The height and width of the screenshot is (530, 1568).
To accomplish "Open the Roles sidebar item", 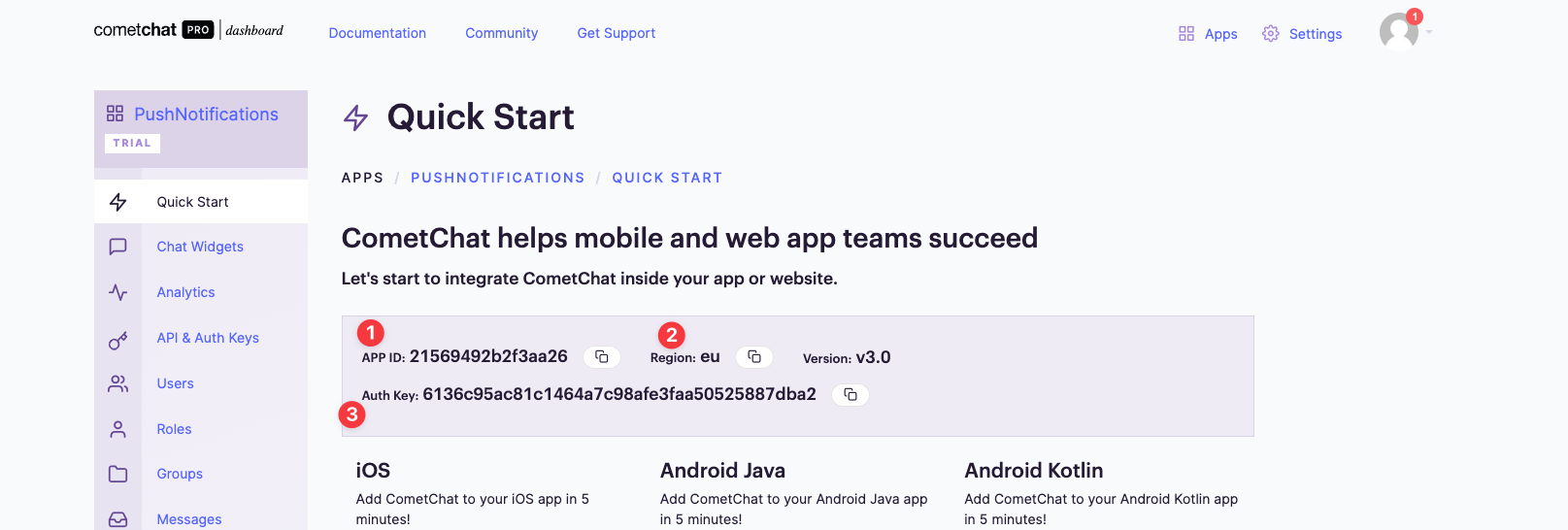I will pyautogui.click(x=174, y=429).
